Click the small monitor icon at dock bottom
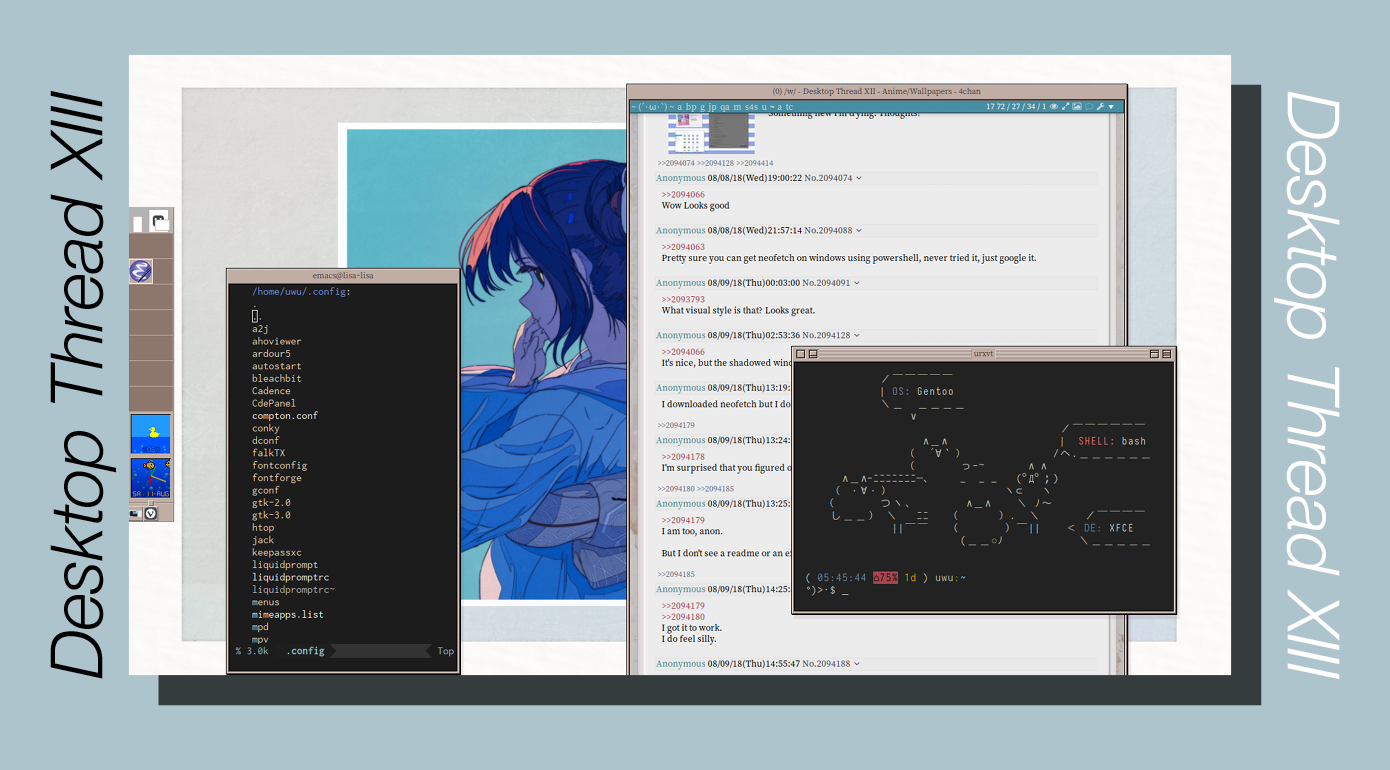1390x770 pixels. [x=135, y=513]
